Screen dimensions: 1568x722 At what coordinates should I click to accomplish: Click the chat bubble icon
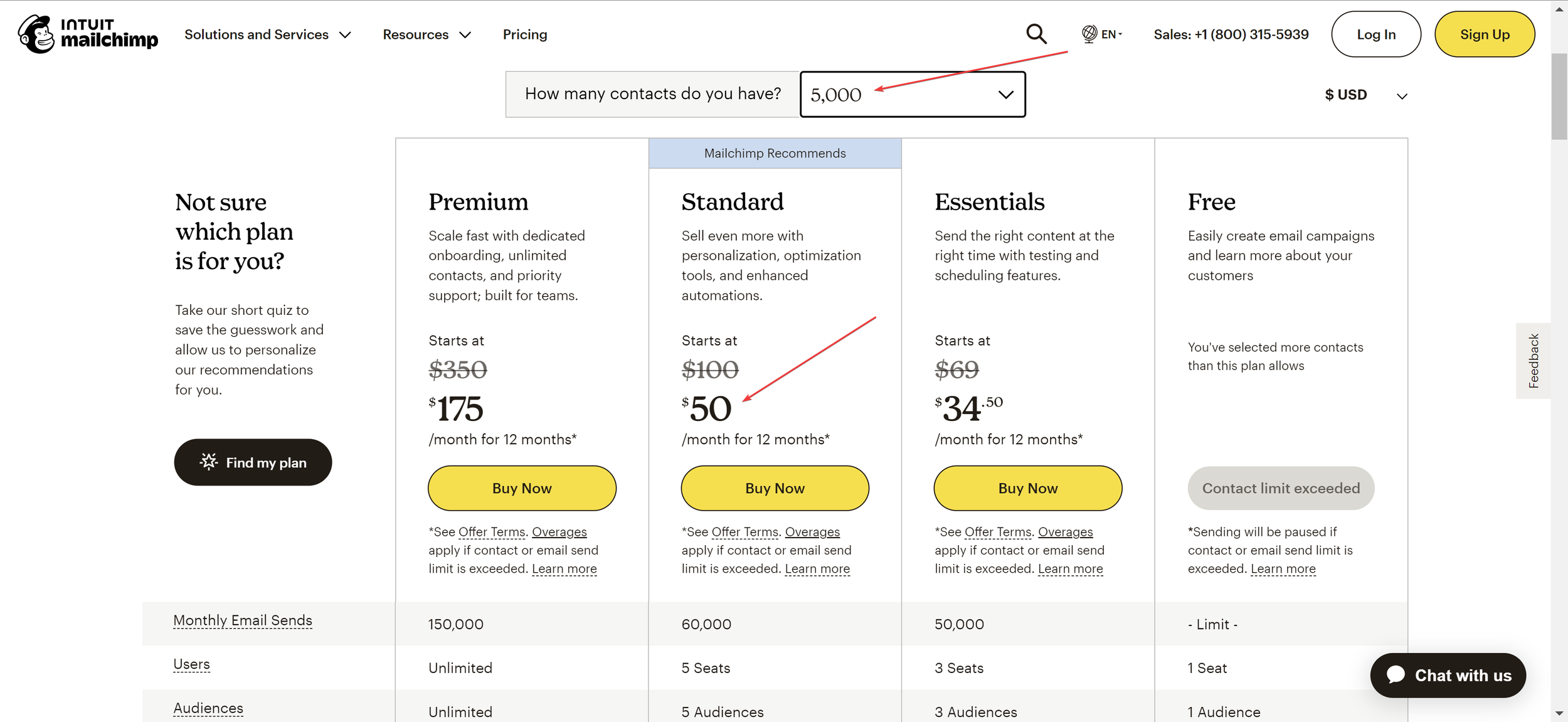coord(1396,675)
